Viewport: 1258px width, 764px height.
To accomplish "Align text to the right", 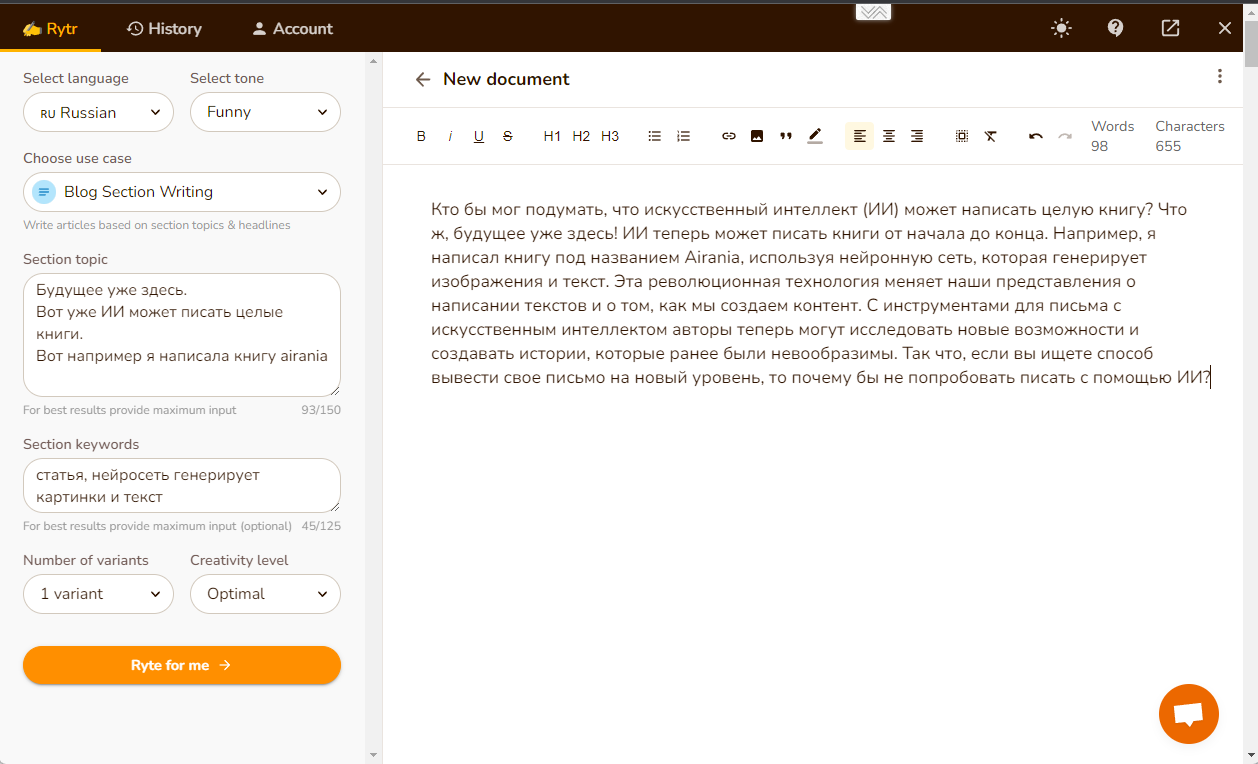I will coord(917,136).
